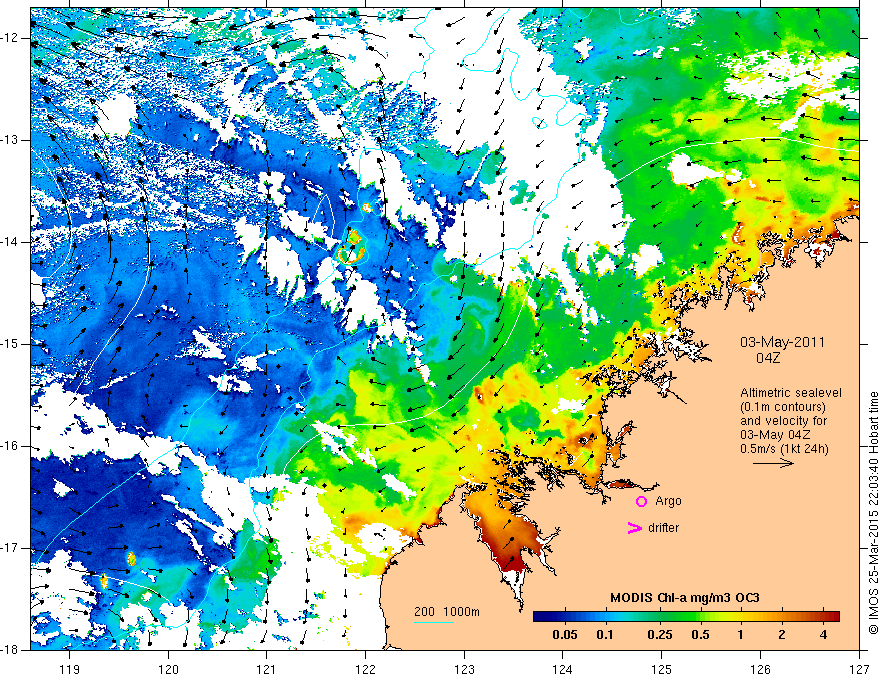Click the cyan 200 1000m depth contour line sample

(433, 623)
